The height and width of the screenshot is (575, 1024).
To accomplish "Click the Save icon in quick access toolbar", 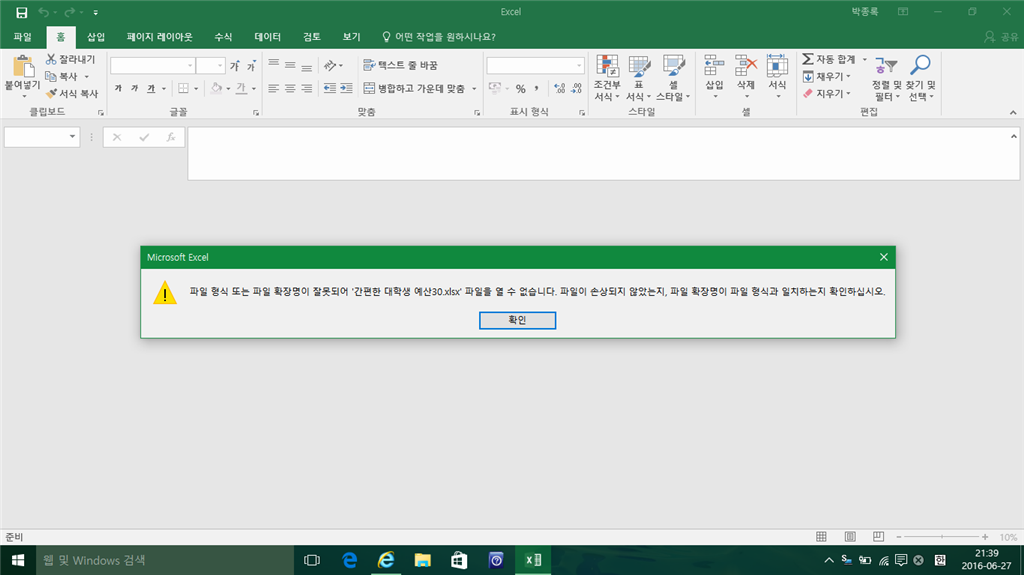I will pos(22,12).
